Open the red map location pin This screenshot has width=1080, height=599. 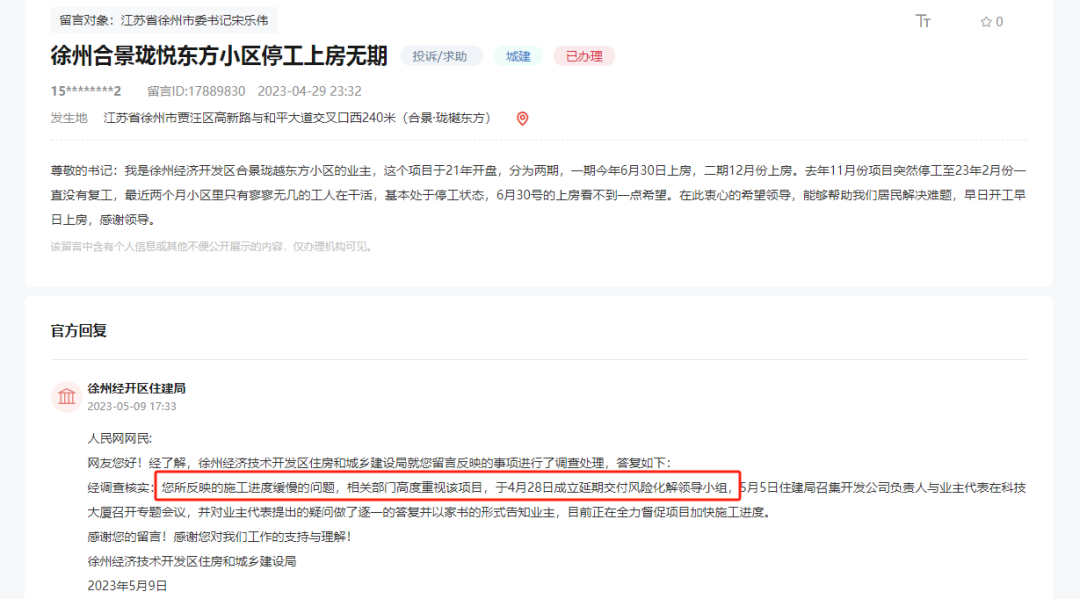[523, 118]
